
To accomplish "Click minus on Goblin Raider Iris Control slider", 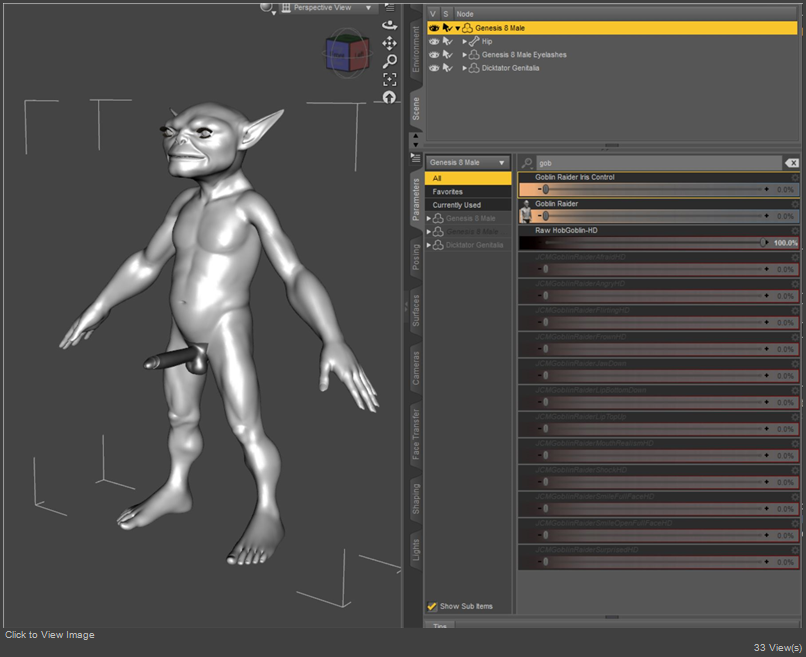I will (539, 189).
